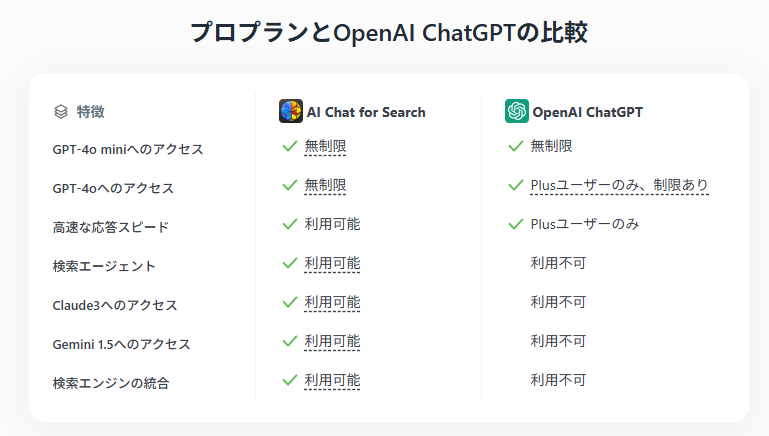769x436 pixels.
Task: Click the AI Chat for Search brain logo
Action: pos(291,111)
